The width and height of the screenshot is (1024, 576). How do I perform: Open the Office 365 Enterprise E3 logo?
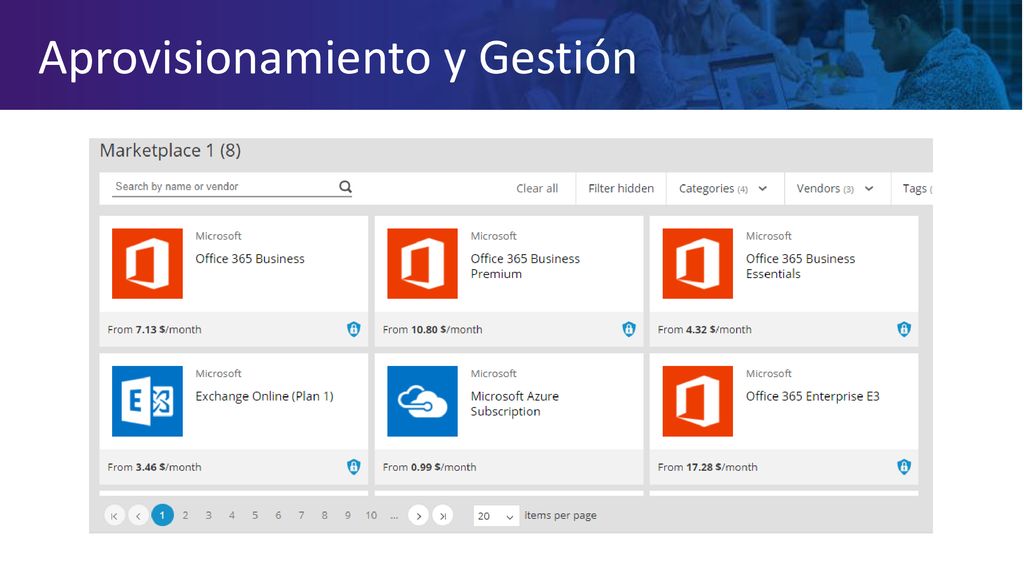697,401
